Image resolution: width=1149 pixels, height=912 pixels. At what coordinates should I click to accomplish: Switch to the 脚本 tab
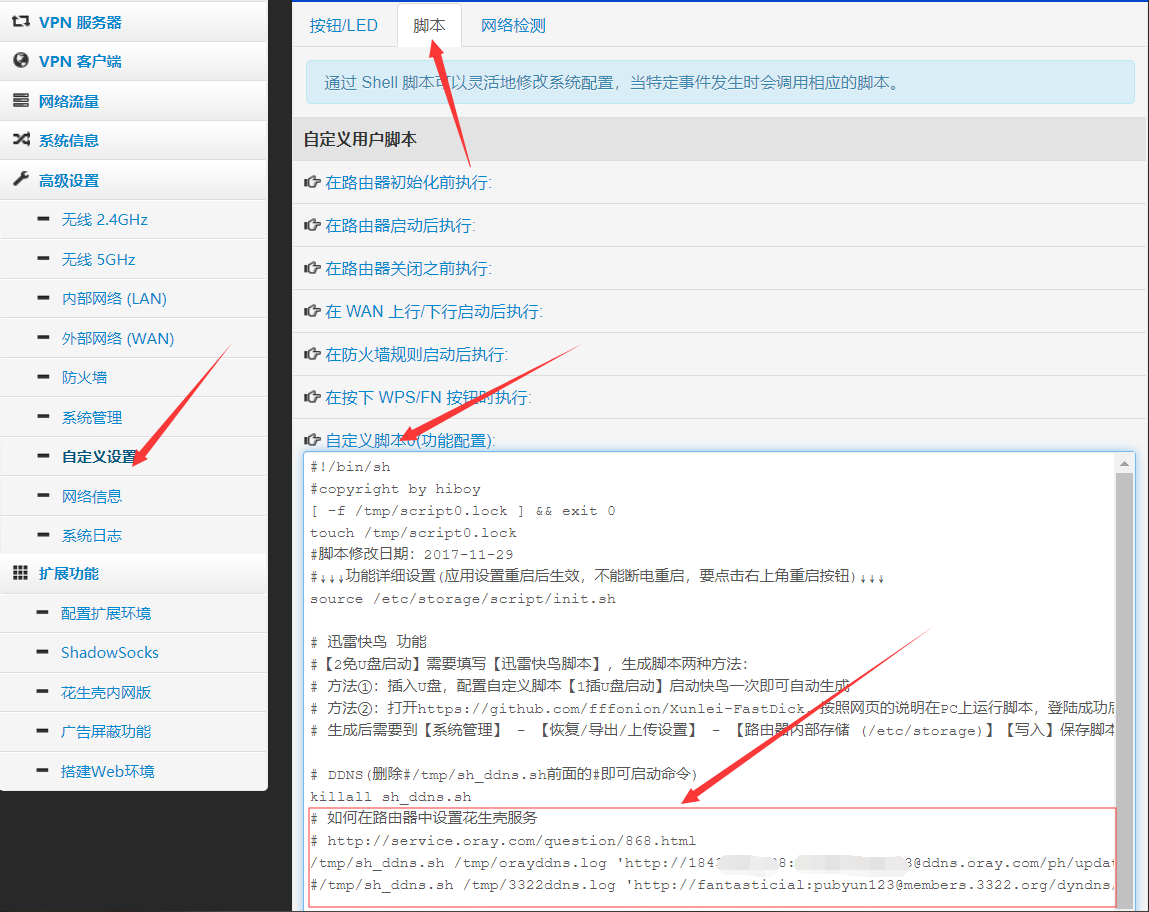pyautogui.click(x=429, y=26)
